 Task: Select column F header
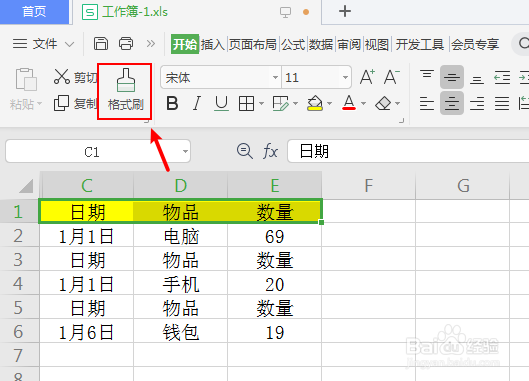369,185
